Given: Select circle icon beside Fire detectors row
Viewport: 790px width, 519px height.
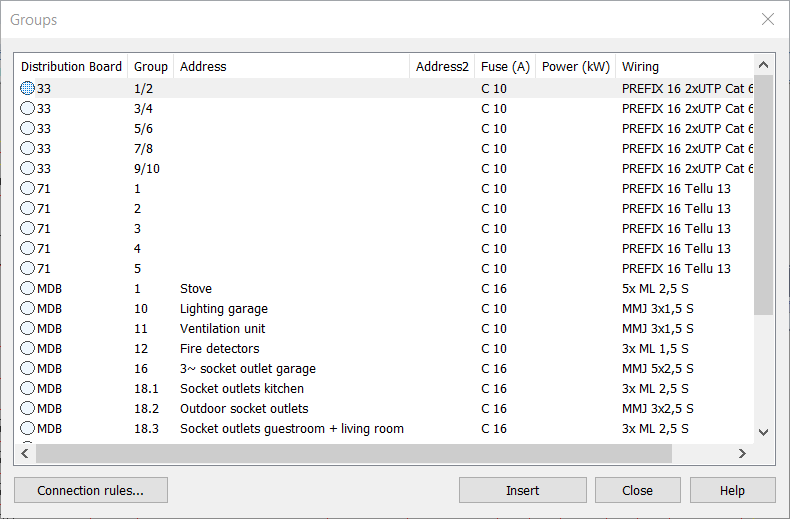Looking at the screenshot, I should click(28, 348).
